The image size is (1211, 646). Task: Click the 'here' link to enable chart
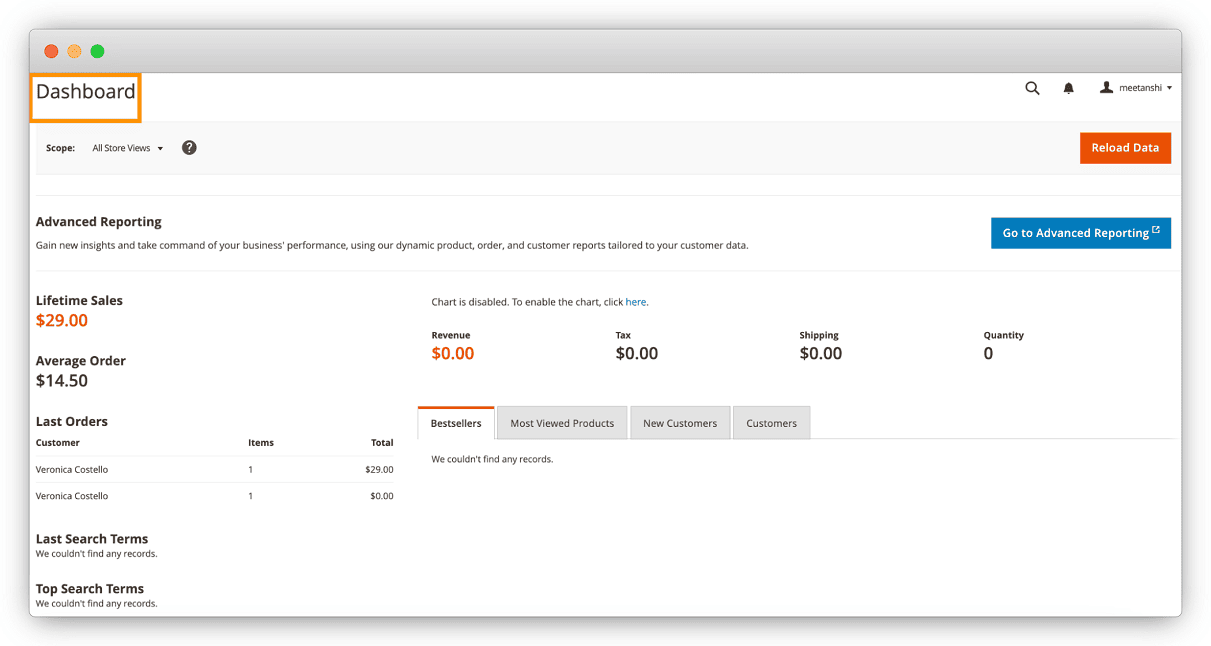[x=636, y=302]
